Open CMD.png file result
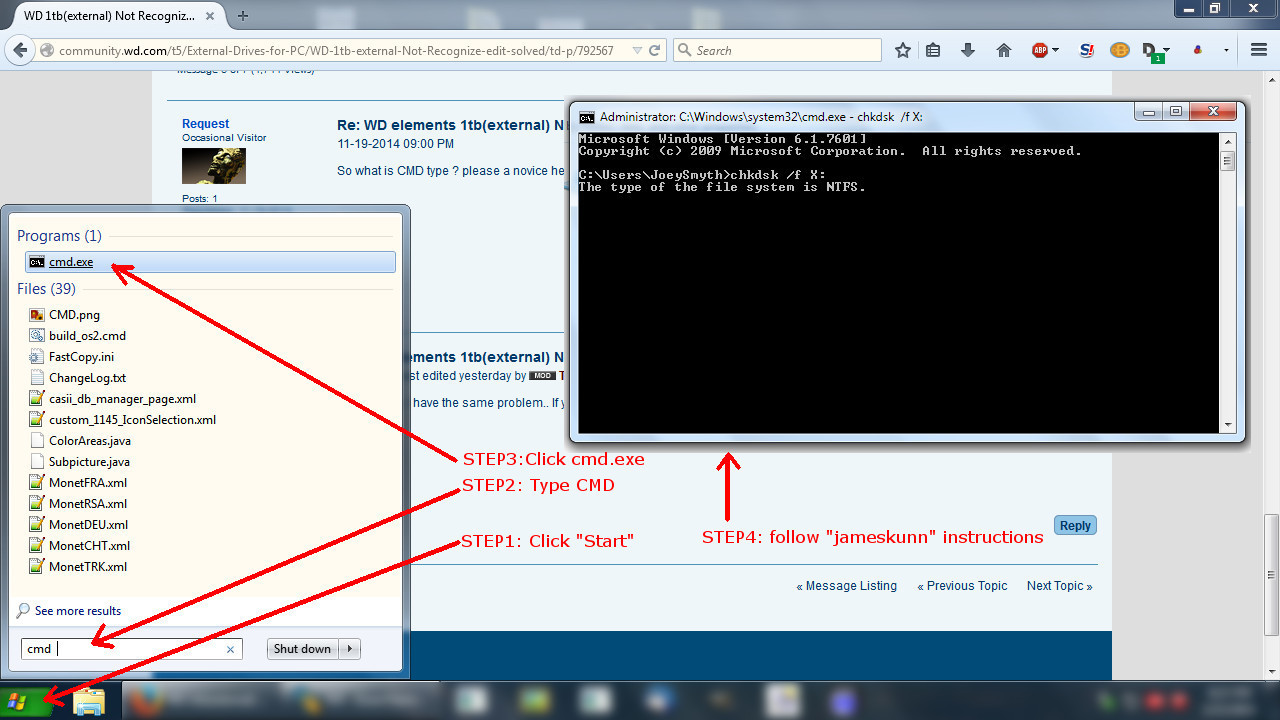Image resolution: width=1280 pixels, height=720 pixels. tap(74, 315)
